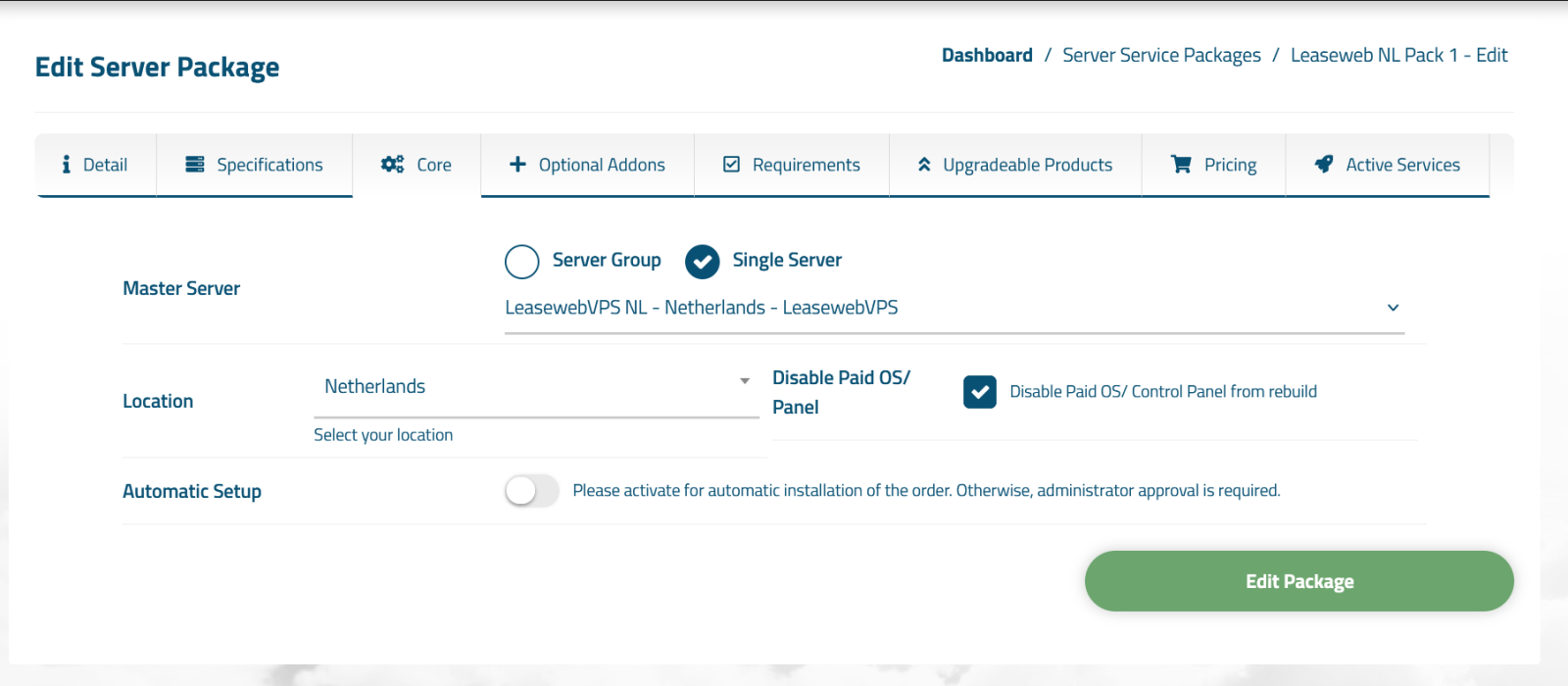Screen dimensions: 1568x686
Task: Open the Netherlands location dropdown
Action: [536, 387]
